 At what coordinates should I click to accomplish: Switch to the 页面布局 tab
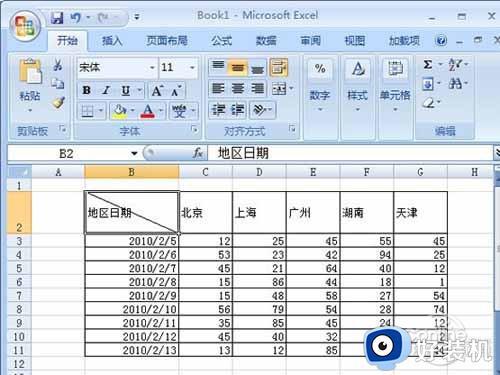[x=167, y=41]
